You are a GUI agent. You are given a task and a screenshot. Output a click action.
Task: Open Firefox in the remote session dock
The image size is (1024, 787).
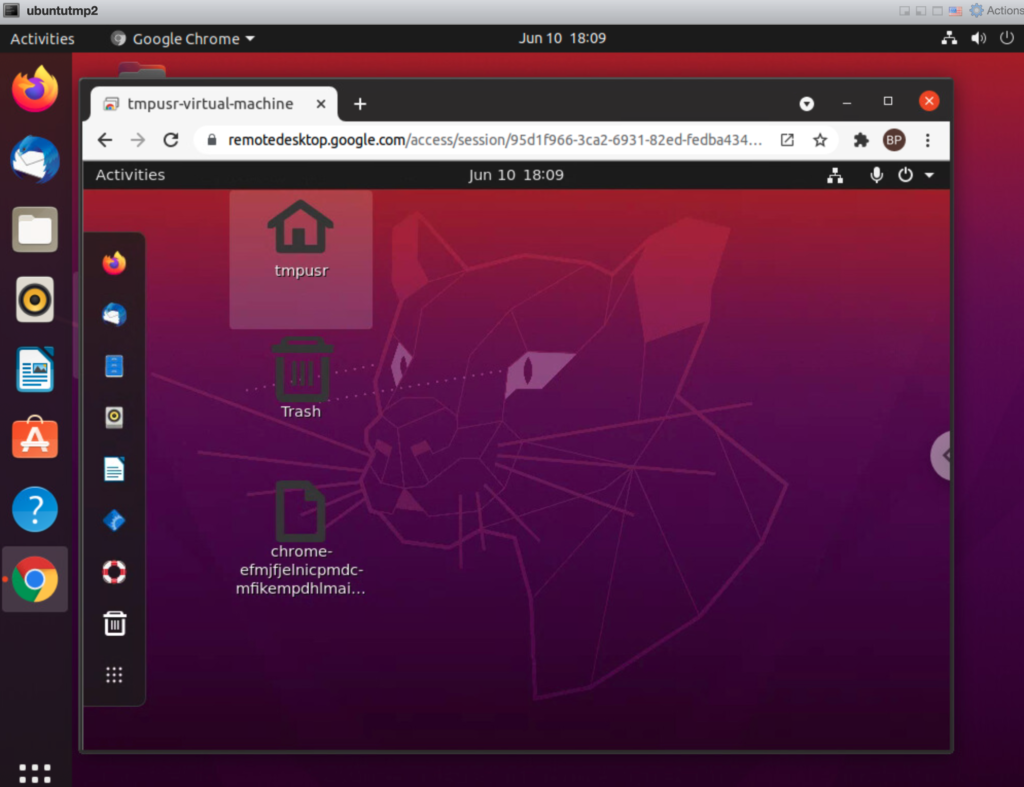[x=114, y=263]
